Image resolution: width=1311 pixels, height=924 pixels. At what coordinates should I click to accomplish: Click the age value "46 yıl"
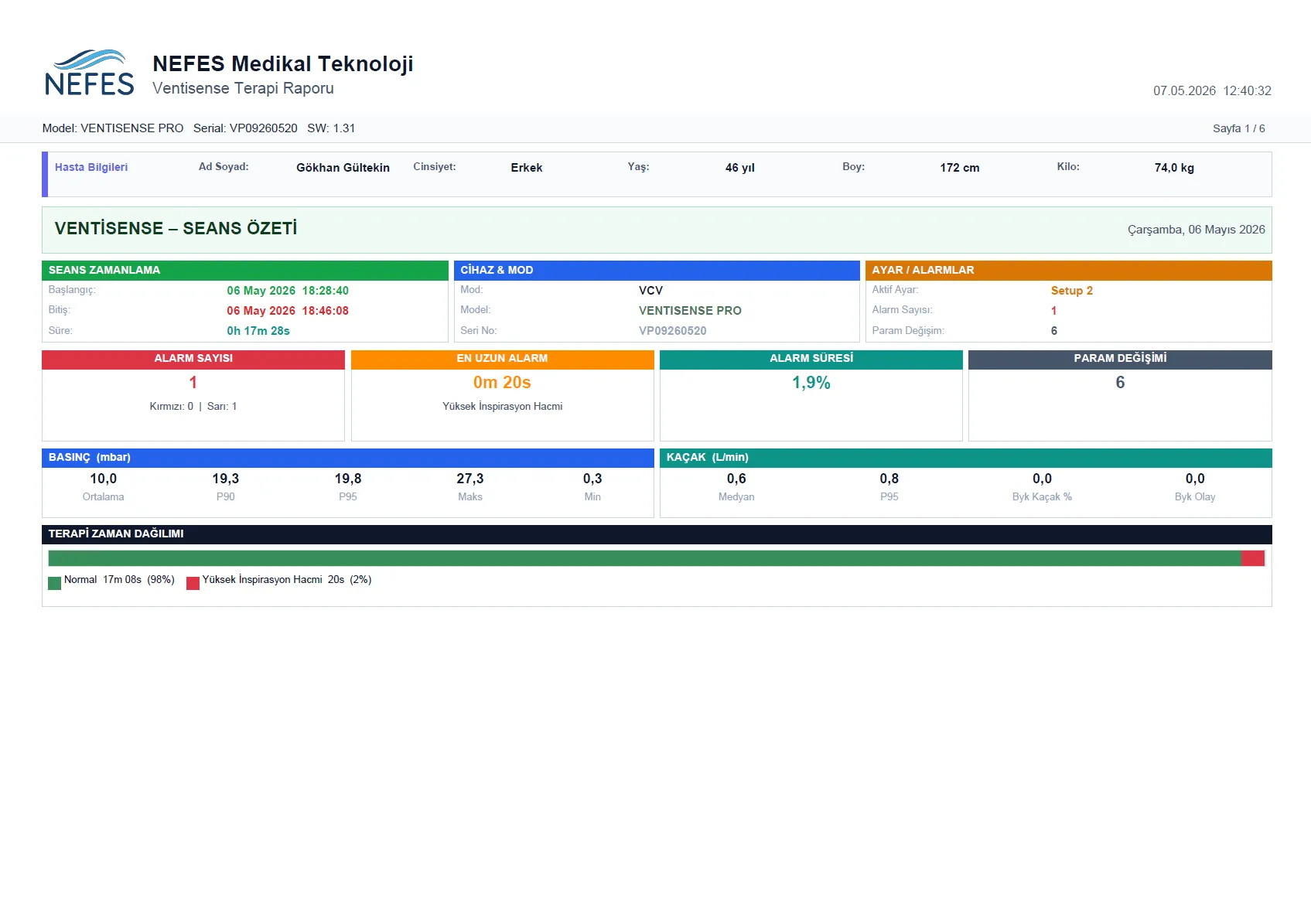[x=740, y=168]
